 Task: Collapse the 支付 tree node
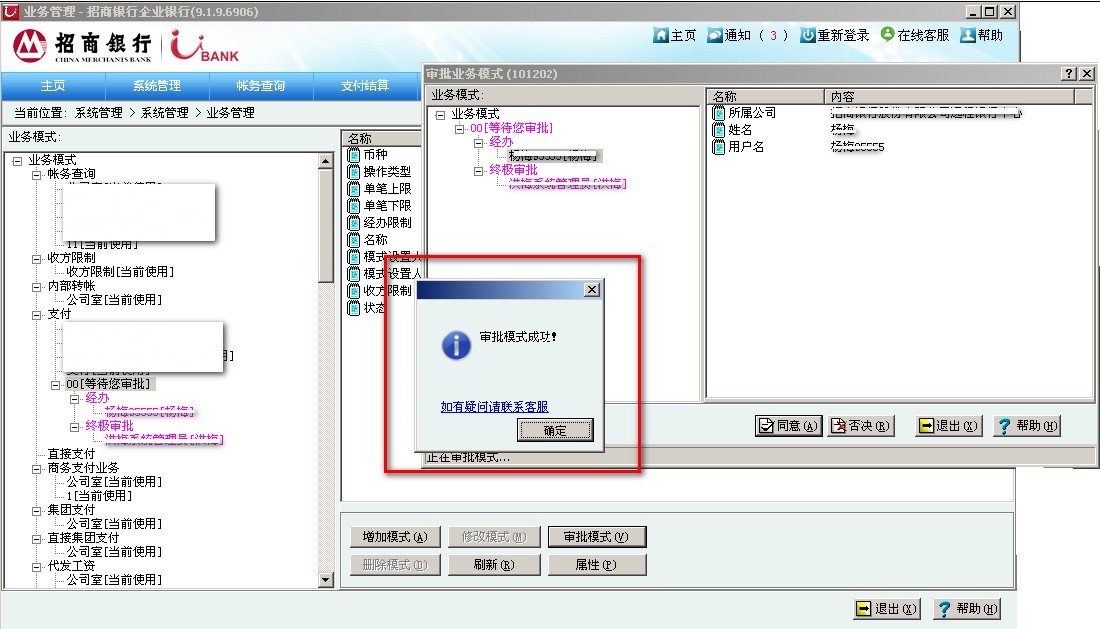(x=37, y=314)
